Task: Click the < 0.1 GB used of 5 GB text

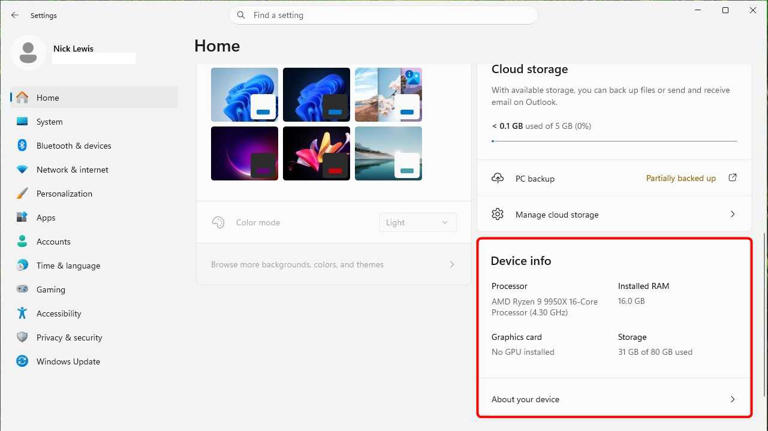Action: point(541,126)
